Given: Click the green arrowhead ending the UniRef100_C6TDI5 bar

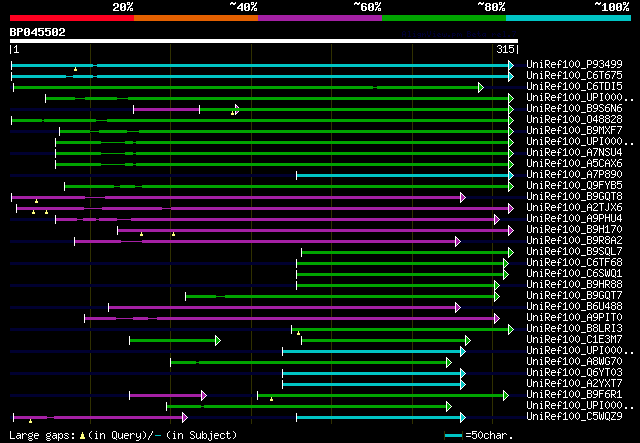Looking at the screenshot, I should coord(481,87).
